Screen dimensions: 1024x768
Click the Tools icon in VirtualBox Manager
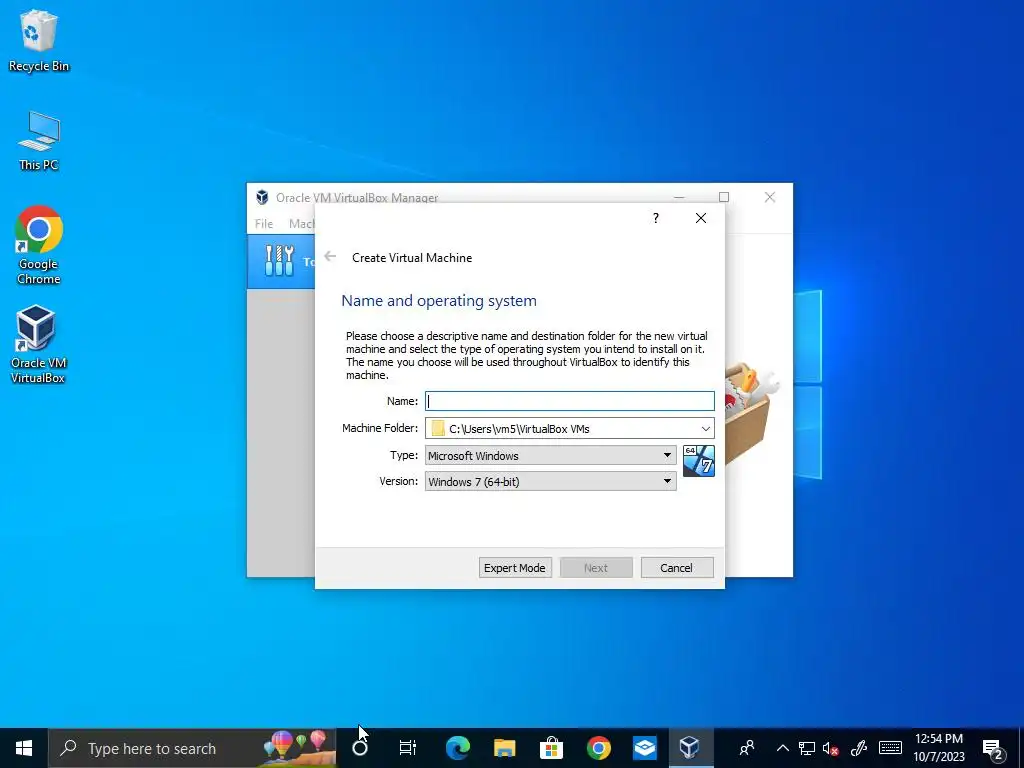(x=280, y=261)
